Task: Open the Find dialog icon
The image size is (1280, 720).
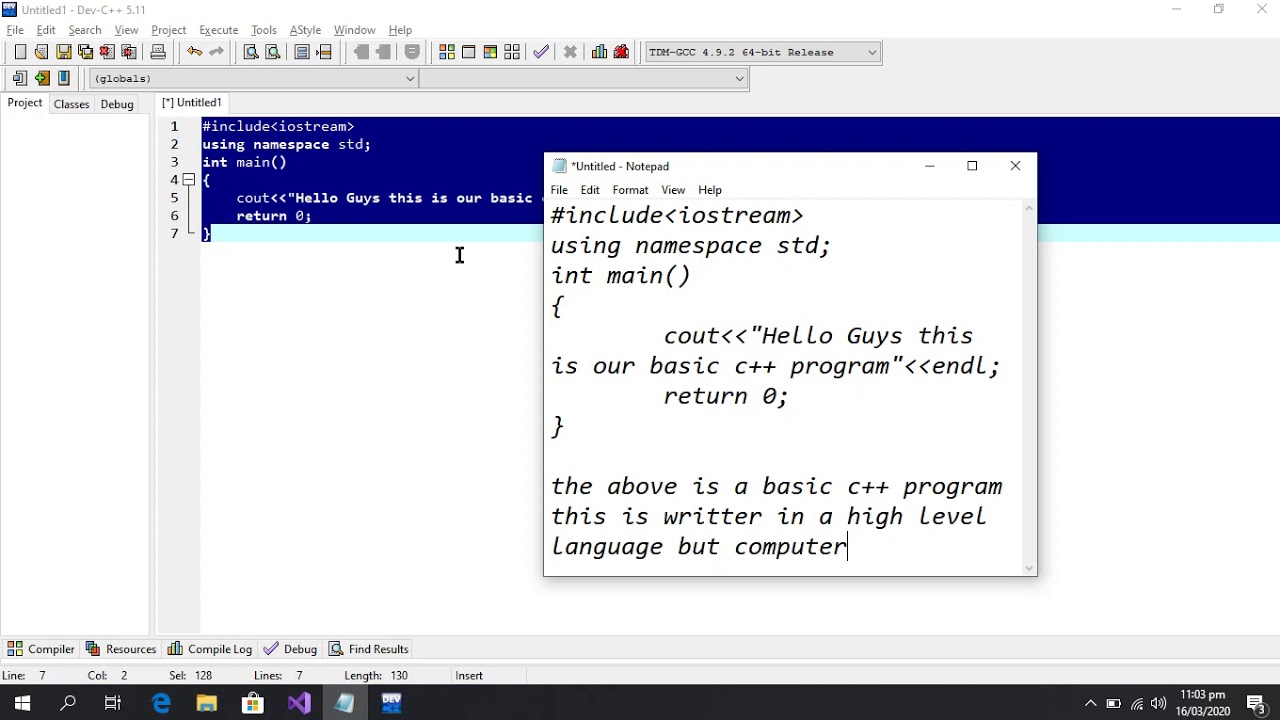Action: [251, 52]
